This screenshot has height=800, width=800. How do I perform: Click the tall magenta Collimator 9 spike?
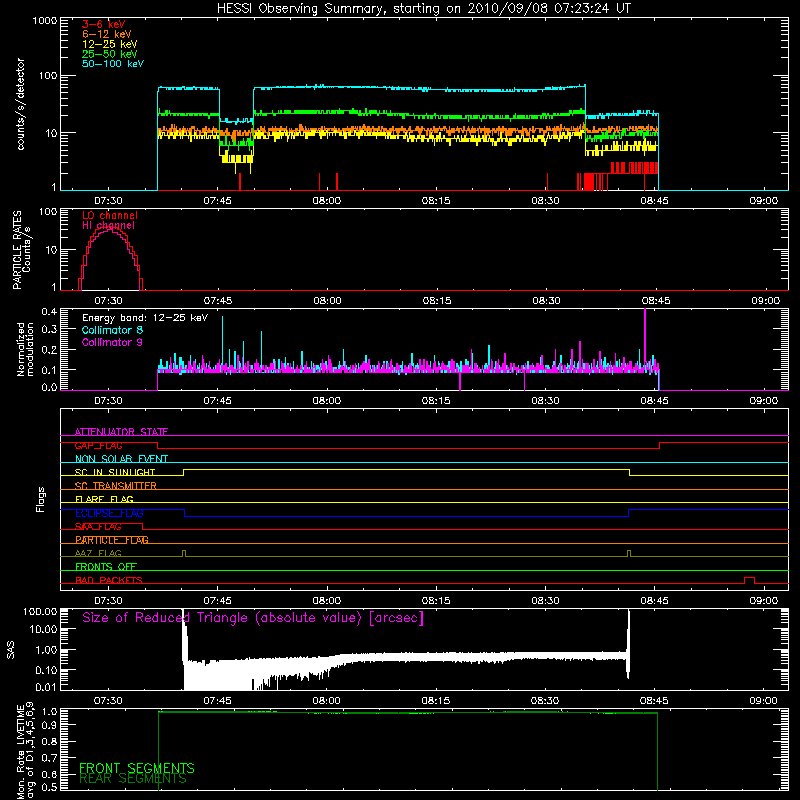tap(645, 337)
